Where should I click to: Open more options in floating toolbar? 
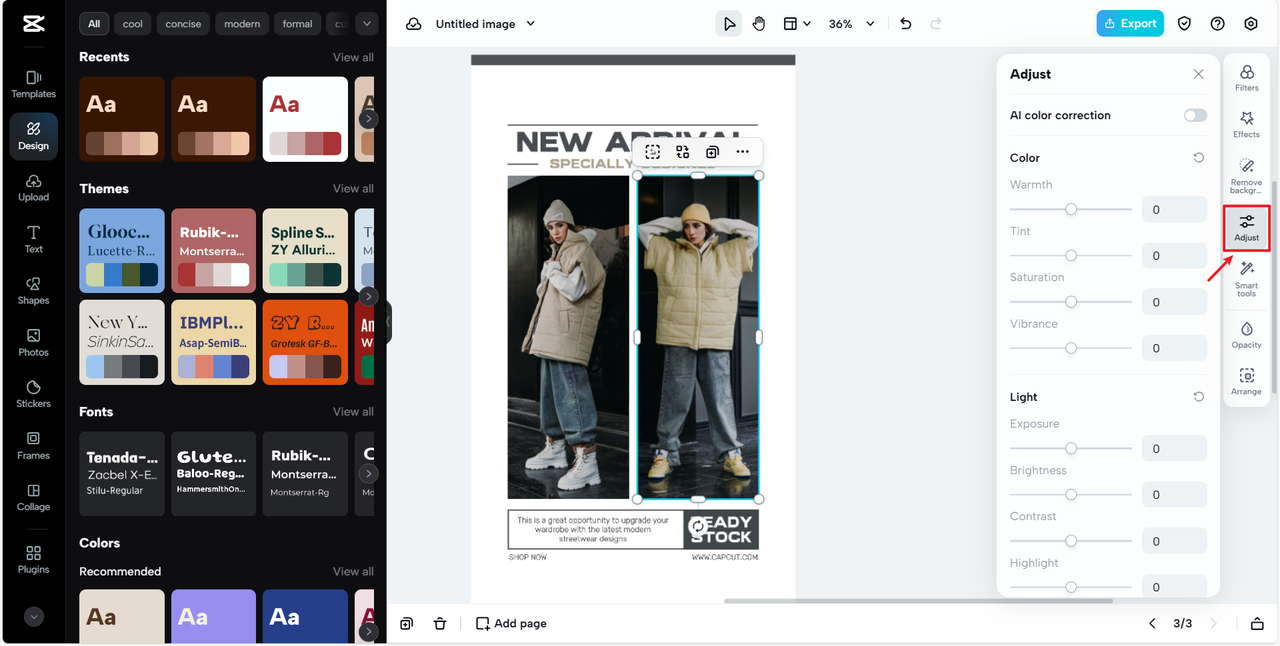742,152
